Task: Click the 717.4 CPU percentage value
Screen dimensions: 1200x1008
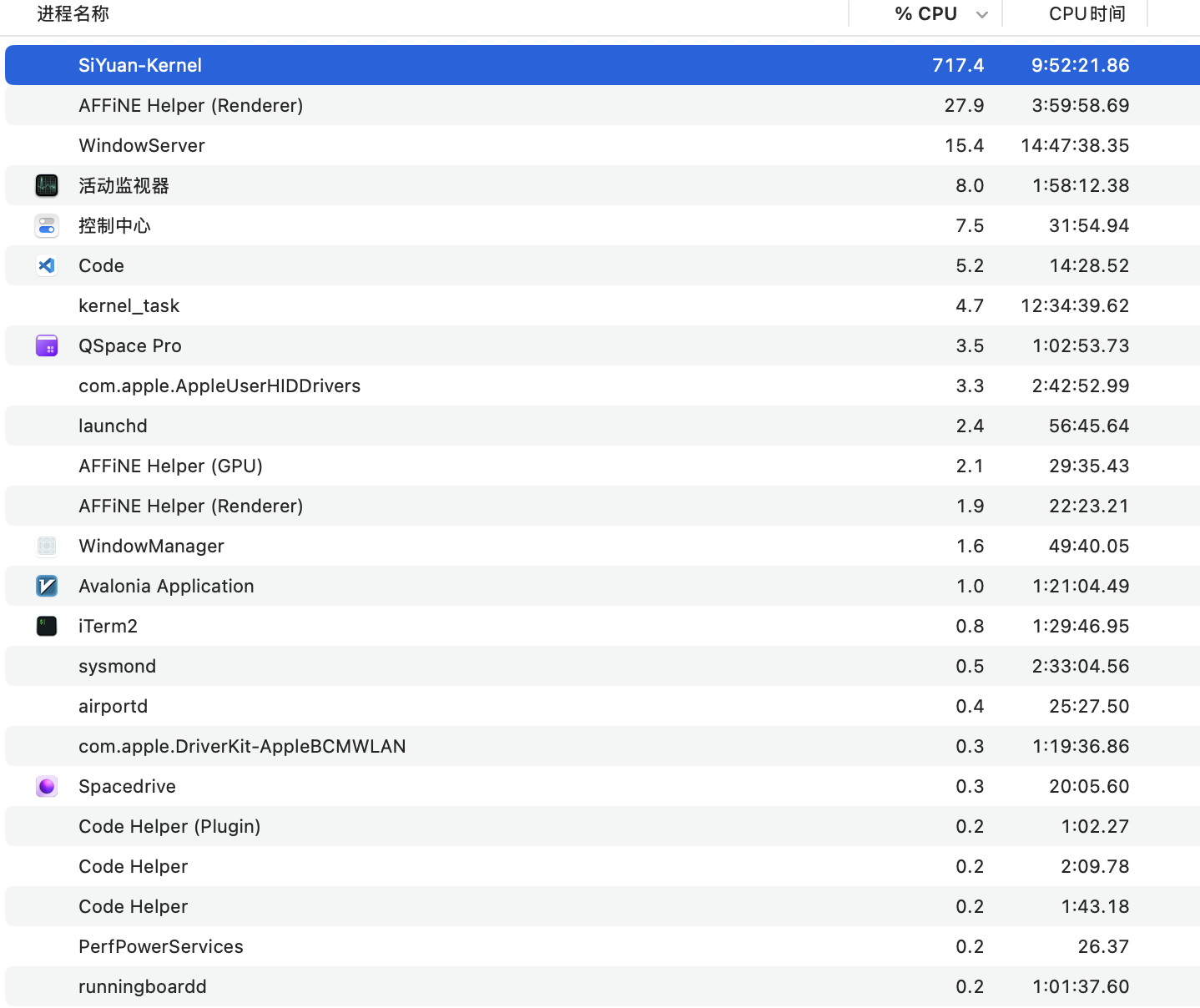Action: click(958, 65)
